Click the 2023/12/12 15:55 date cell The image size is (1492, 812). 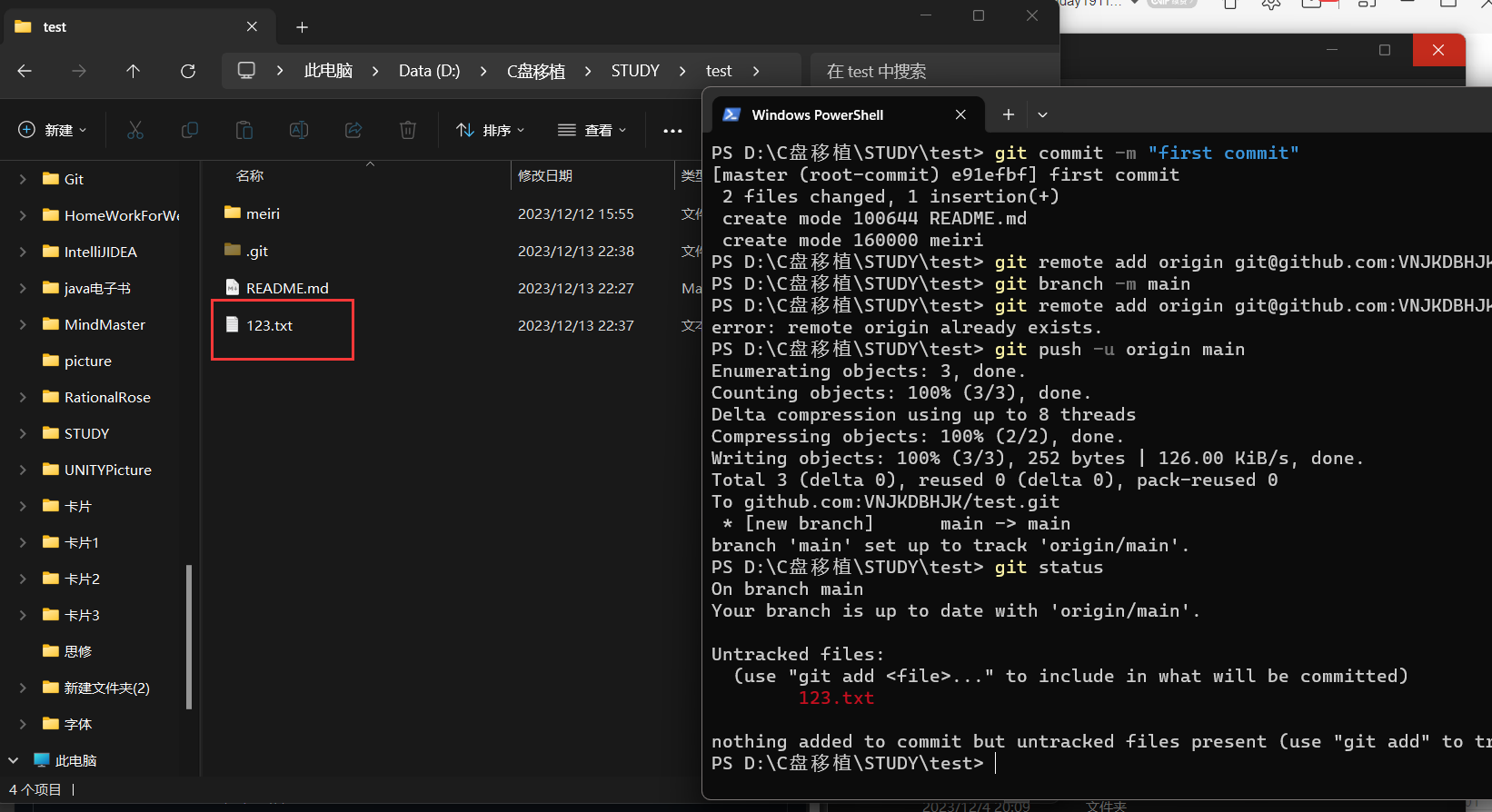pos(576,213)
